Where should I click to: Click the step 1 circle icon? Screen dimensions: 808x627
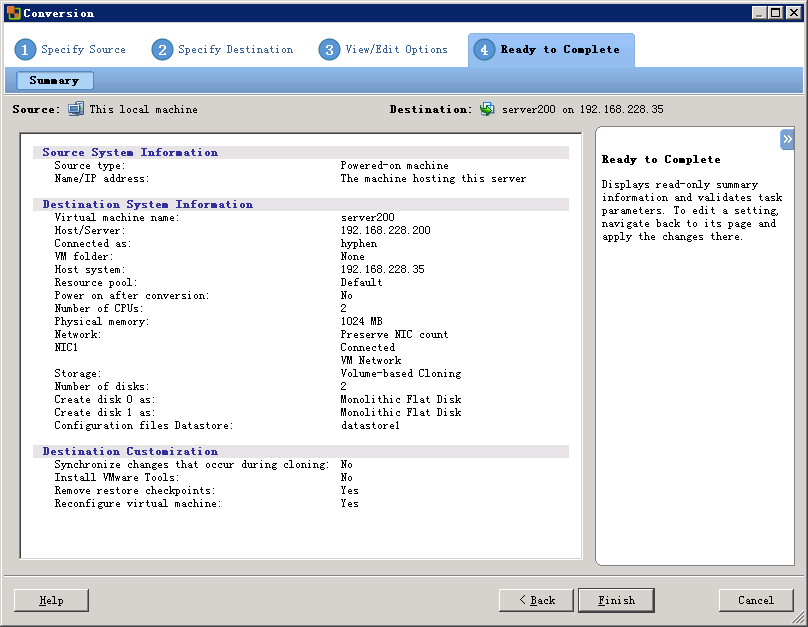pyautogui.click(x=25, y=50)
